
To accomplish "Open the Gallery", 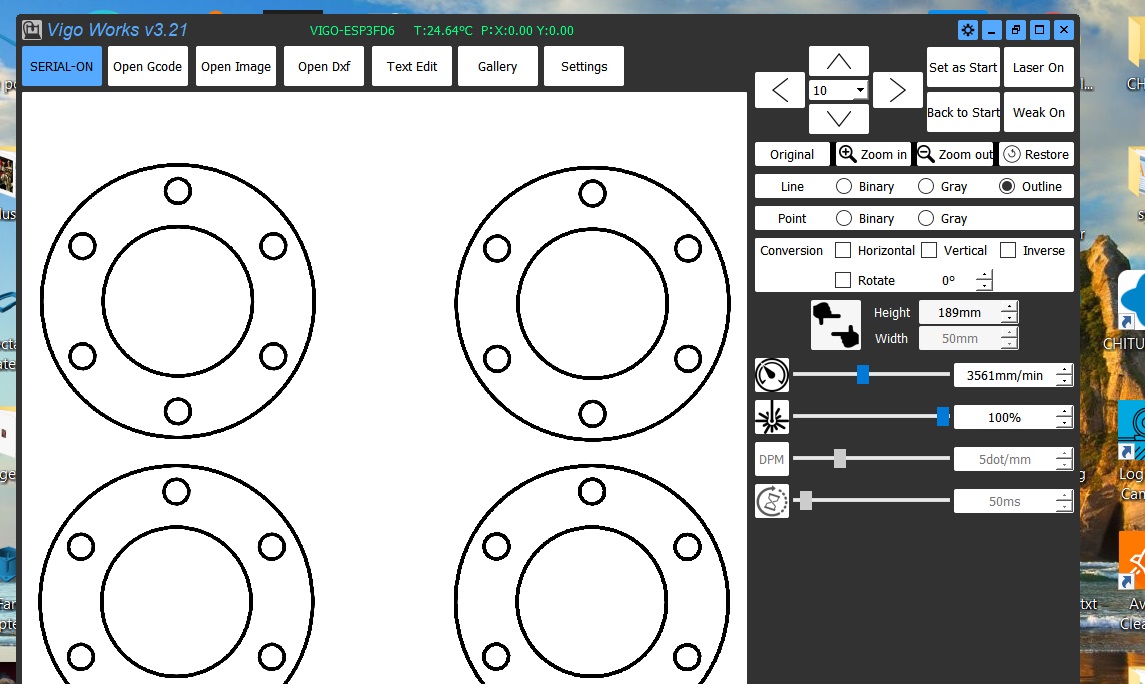I will (x=497, y=66).
